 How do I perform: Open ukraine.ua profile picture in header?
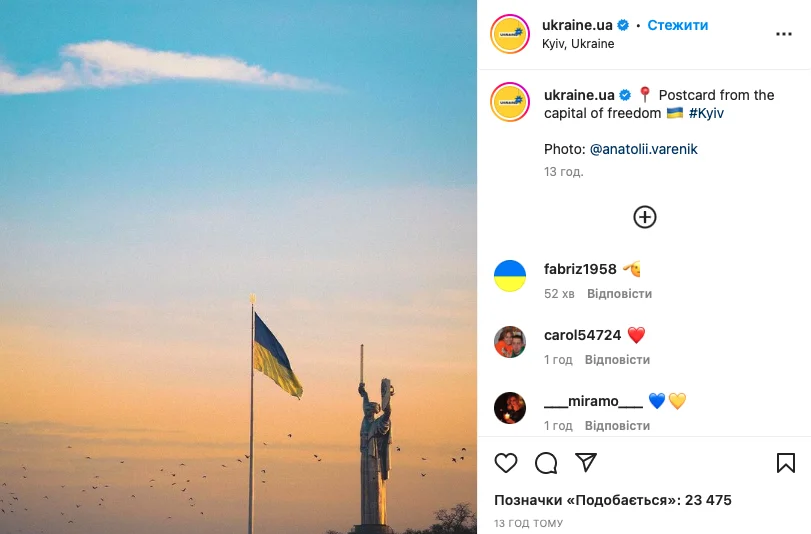pyautogui.click(x=510, y=34)
